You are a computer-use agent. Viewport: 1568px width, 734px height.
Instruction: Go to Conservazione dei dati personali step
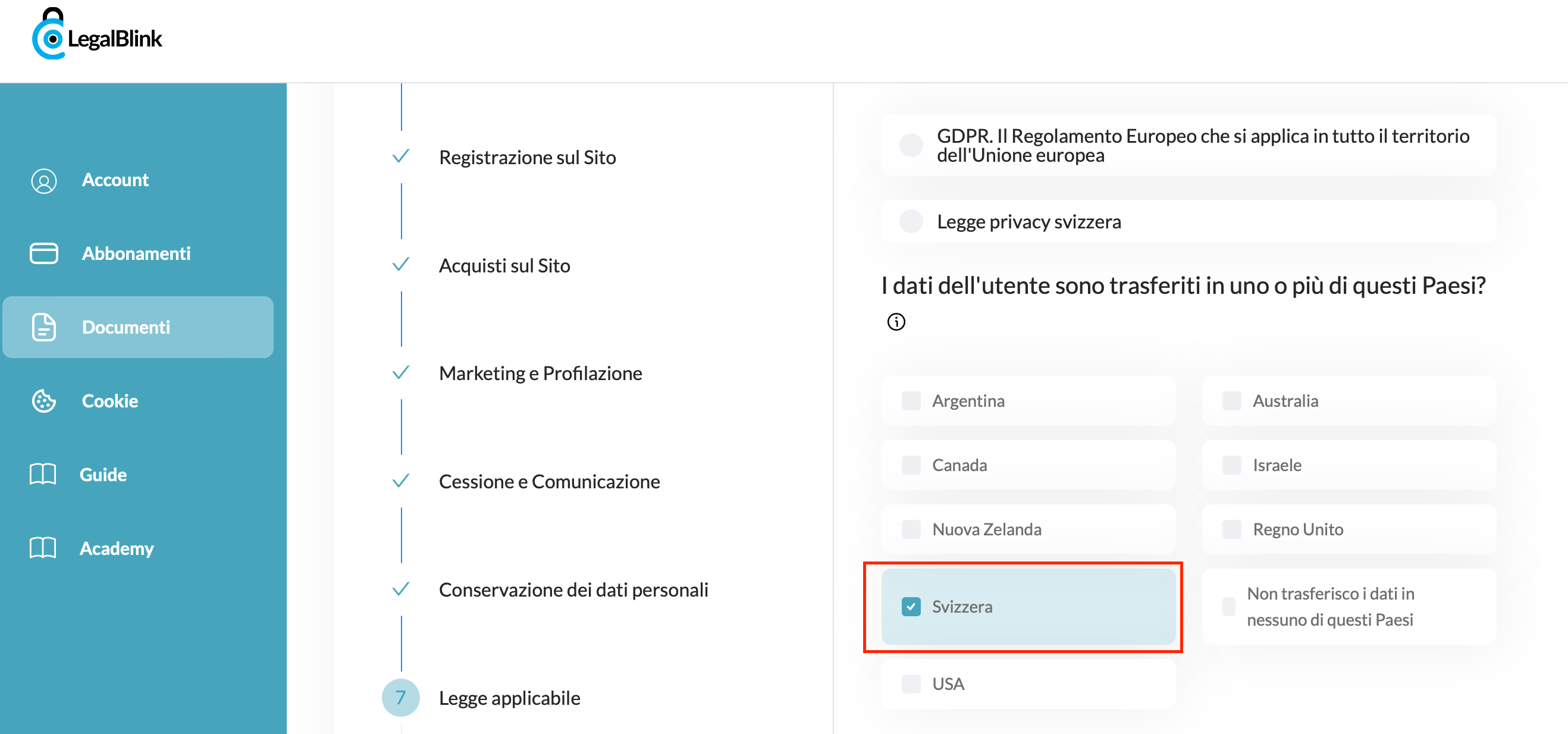[x=573, y=589]
